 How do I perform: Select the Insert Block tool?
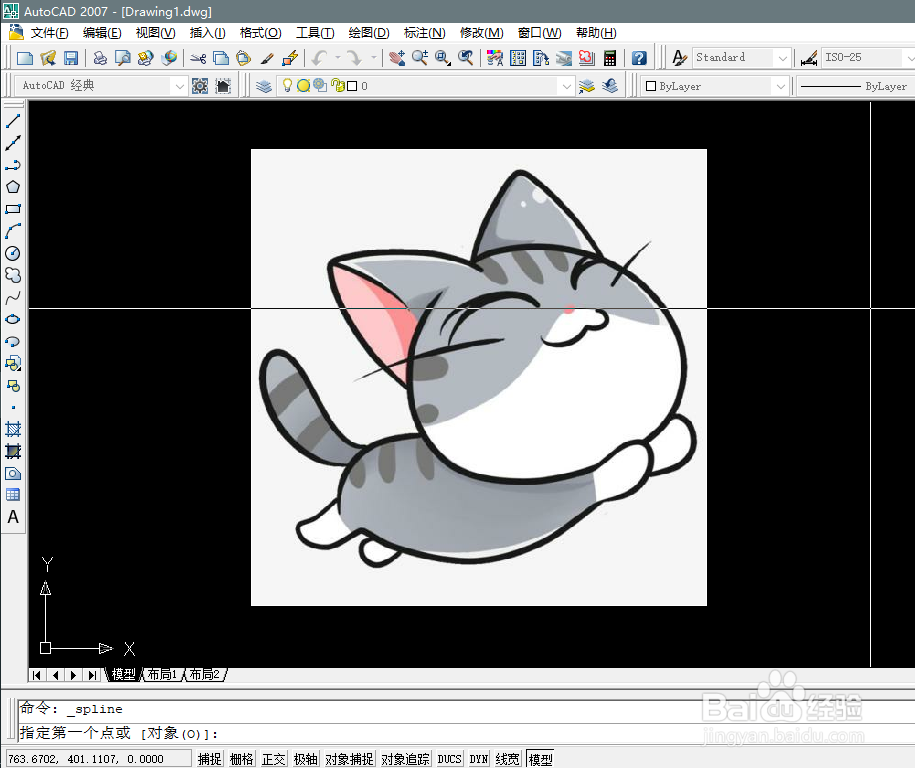point(13,363)
